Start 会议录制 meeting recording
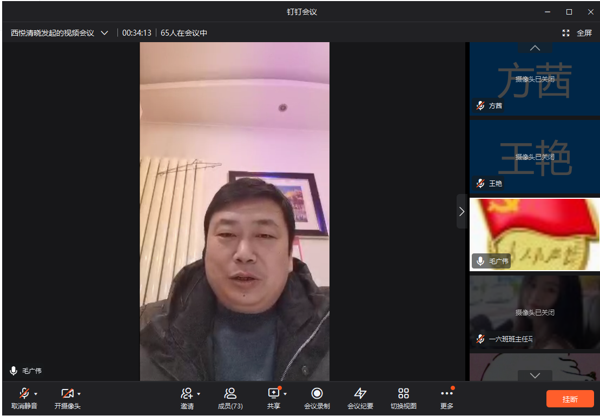Screen dimensions: 600x416 317,394
